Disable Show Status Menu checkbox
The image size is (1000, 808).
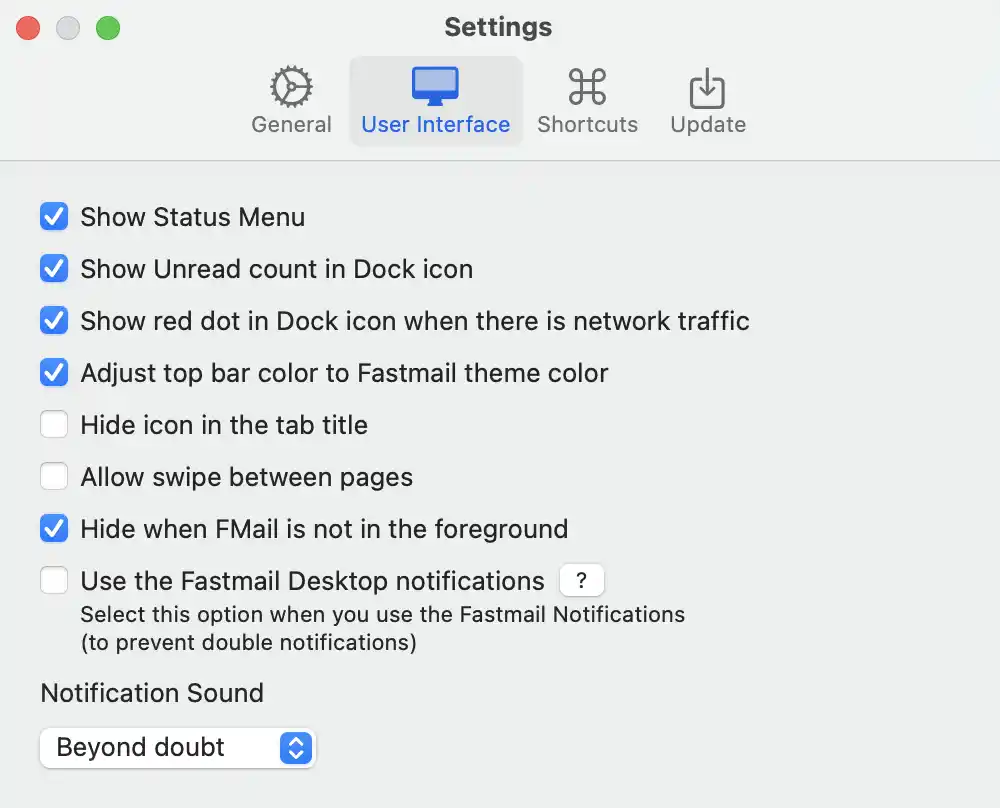click(54, 216)
